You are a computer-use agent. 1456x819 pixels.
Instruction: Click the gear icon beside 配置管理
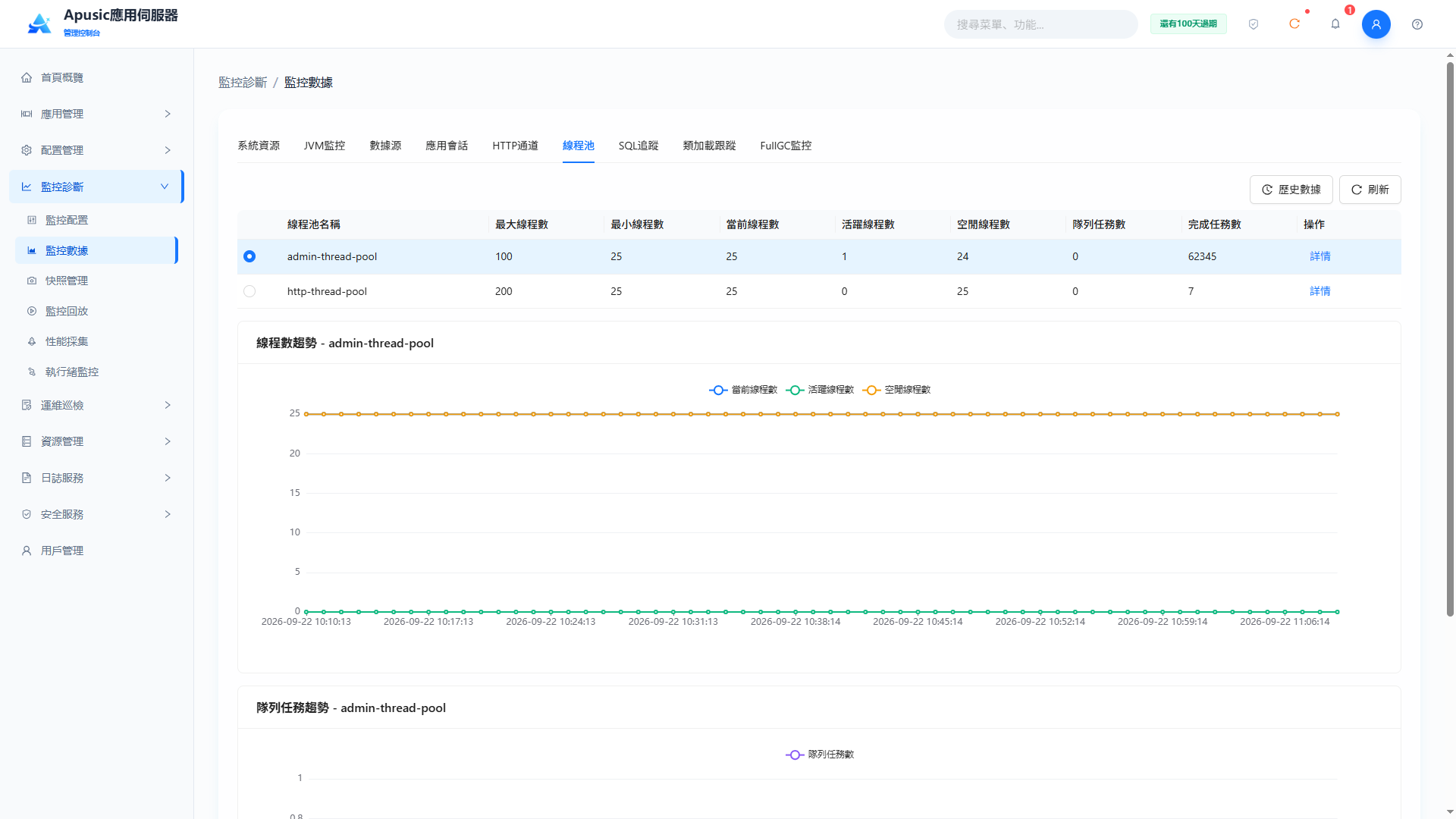[x=27, y=150]
